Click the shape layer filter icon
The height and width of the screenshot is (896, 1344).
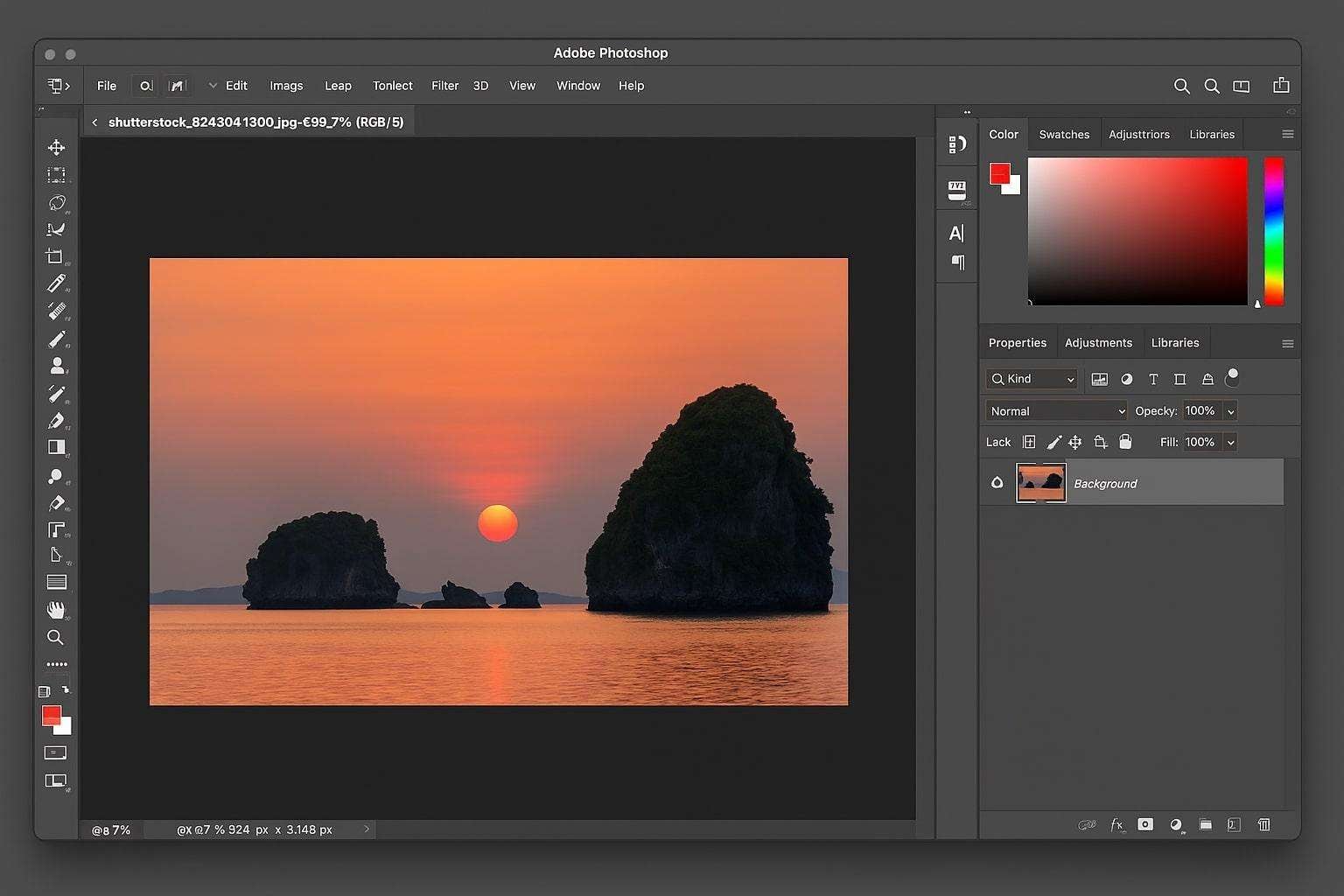click(x=1179, y=379)
